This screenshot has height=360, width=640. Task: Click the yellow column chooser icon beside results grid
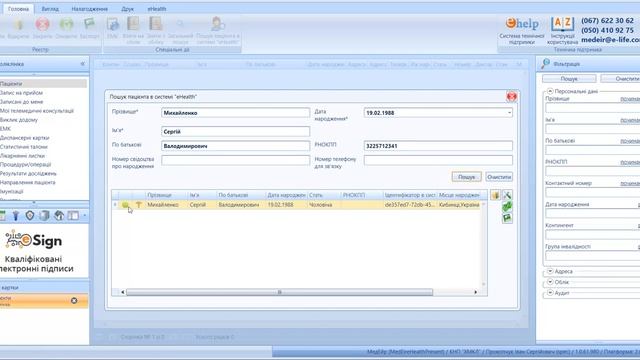click(x=496, y=195)
